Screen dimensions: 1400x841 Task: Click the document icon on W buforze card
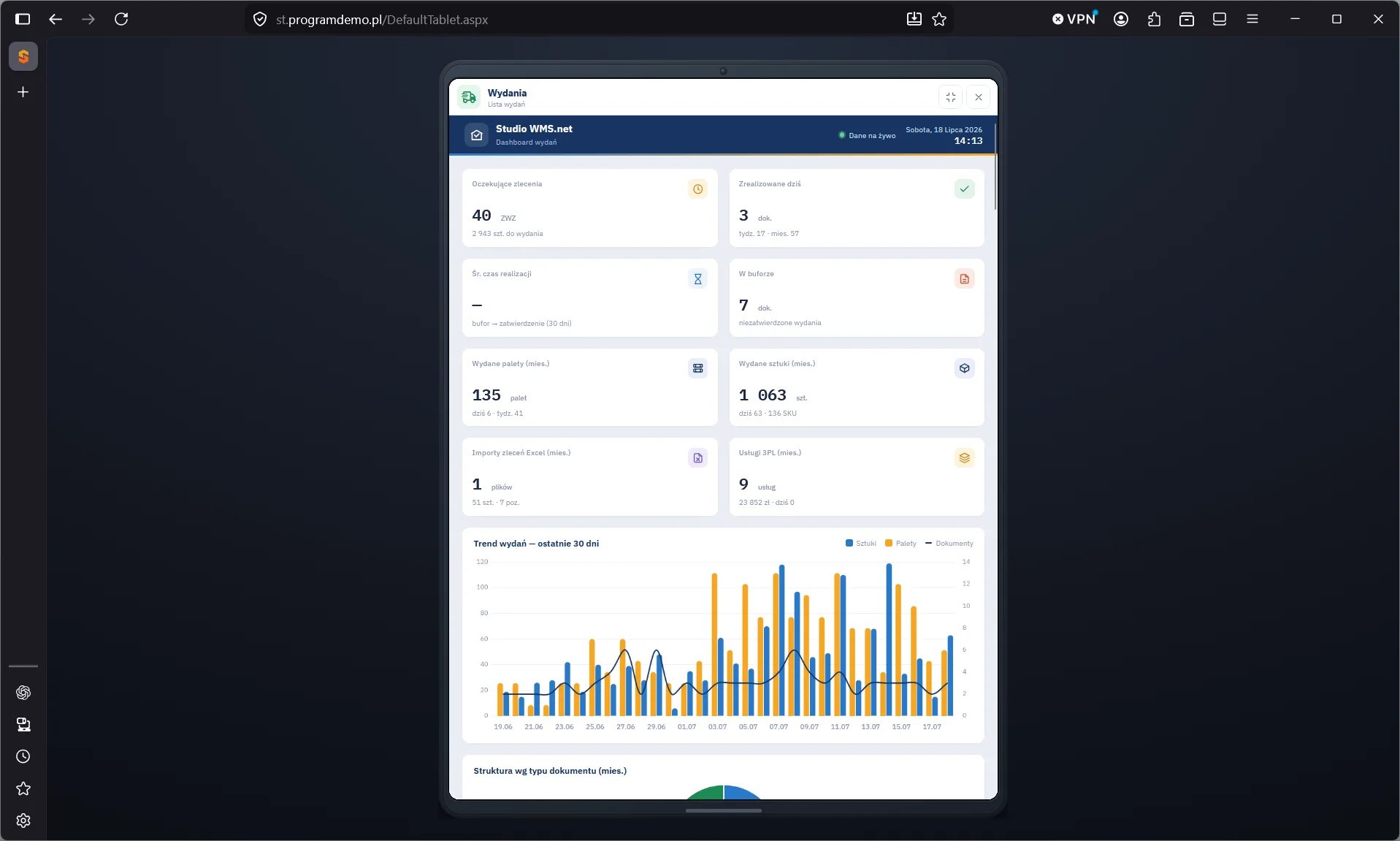(x=964, y=279)
